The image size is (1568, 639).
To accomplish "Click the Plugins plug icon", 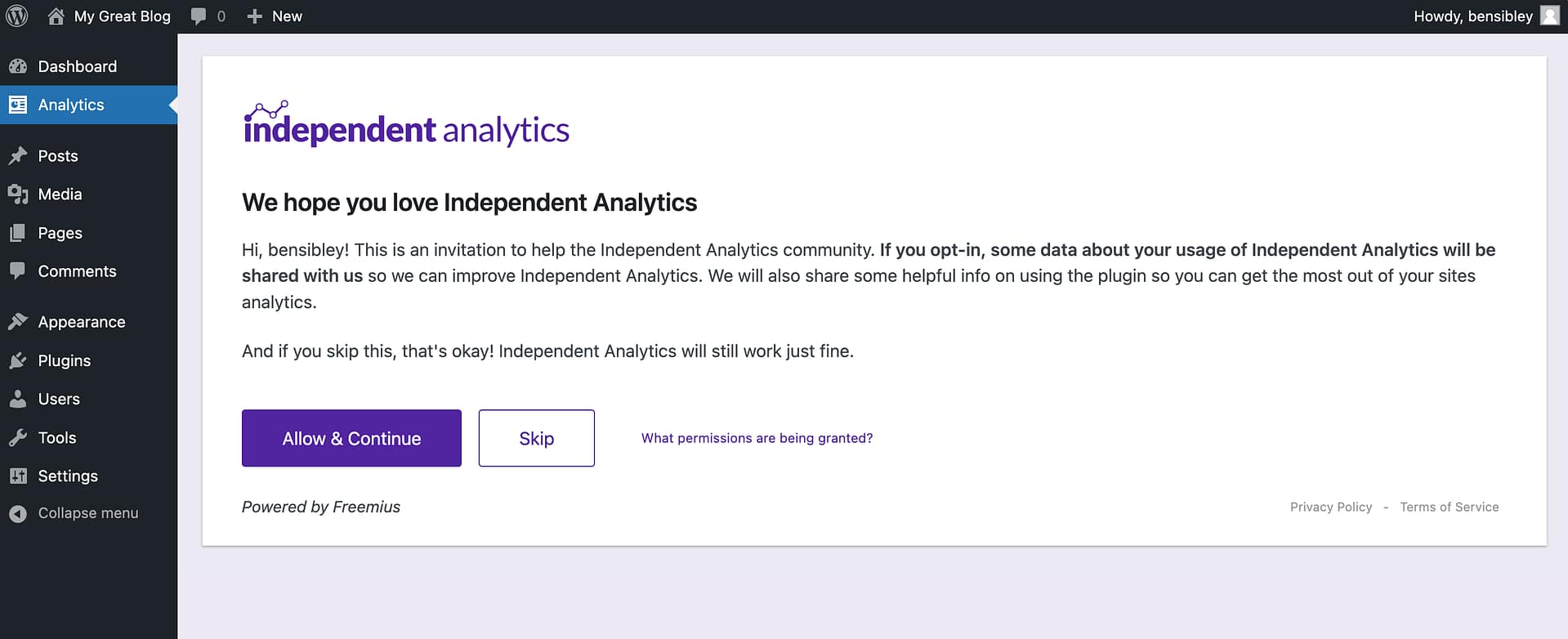I will (x=18, y=360).
